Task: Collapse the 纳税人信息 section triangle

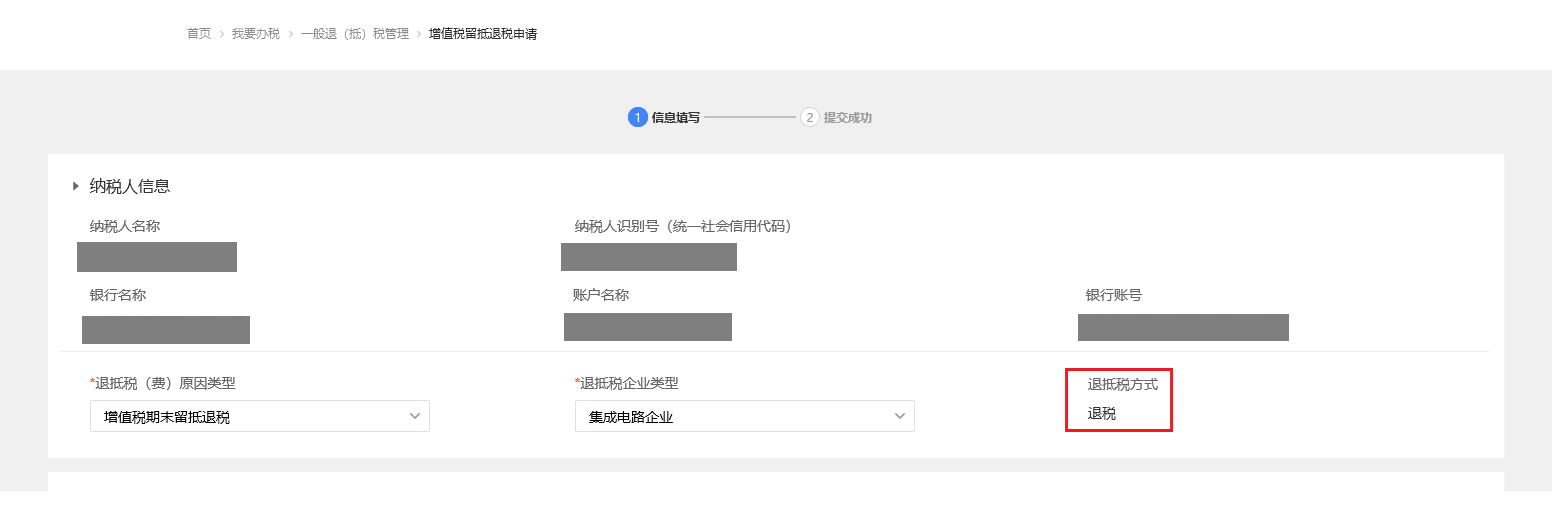Action: [76, 186]
